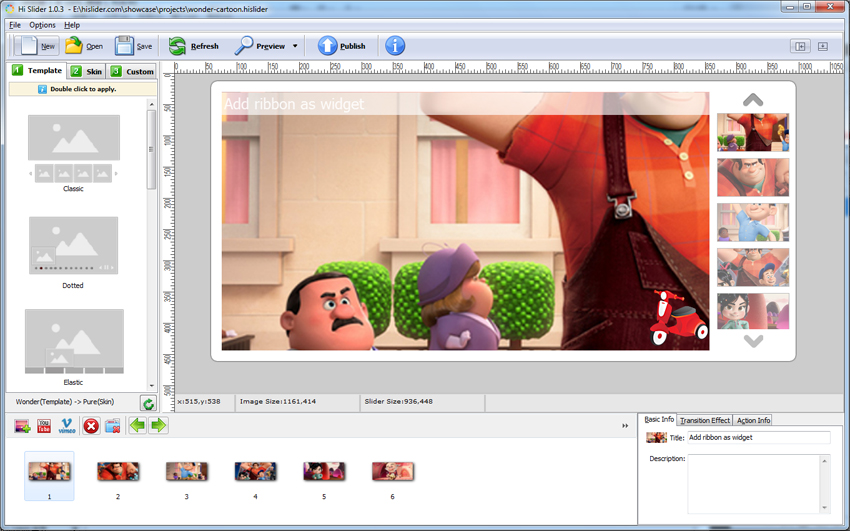Open the Action Info tab
The height and width of the screenshot is (531, 850).
pos(753,420)
